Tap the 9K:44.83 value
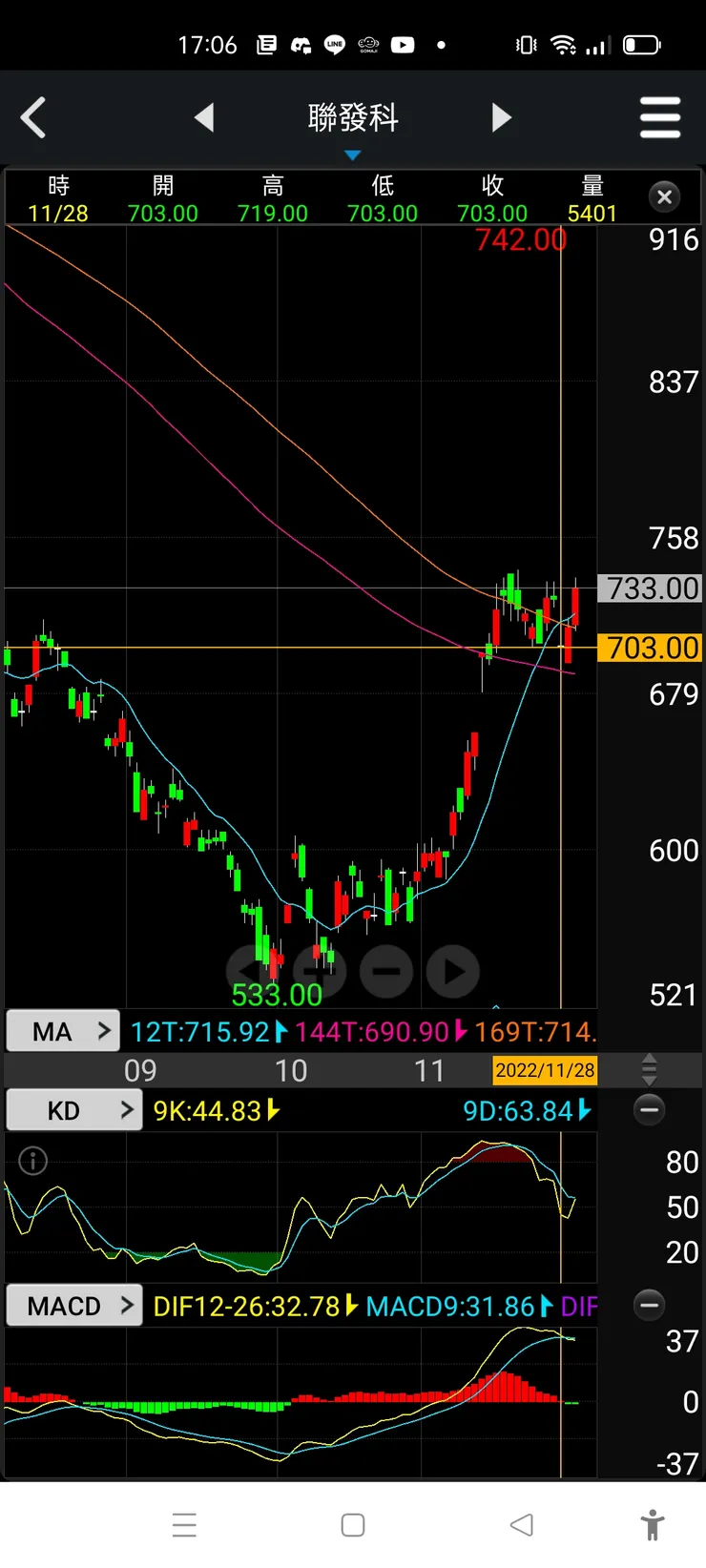The height and width of the screenshot is (1568, 706). pyautogui.click(x=207, y=1111)
